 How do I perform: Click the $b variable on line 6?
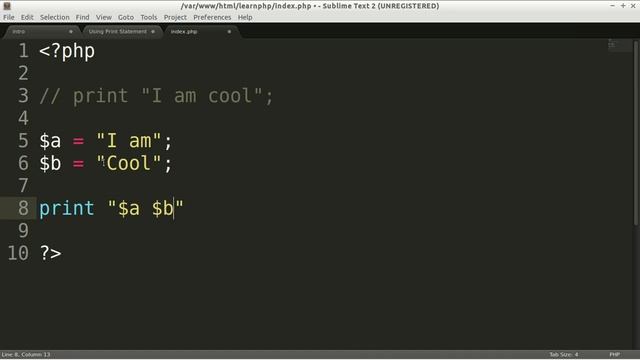pos(50,164)
